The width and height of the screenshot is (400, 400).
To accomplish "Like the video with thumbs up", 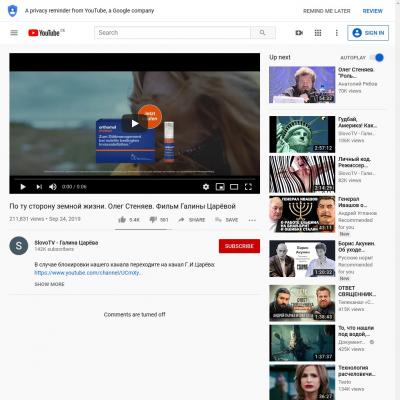I will [x=122, y=220].
